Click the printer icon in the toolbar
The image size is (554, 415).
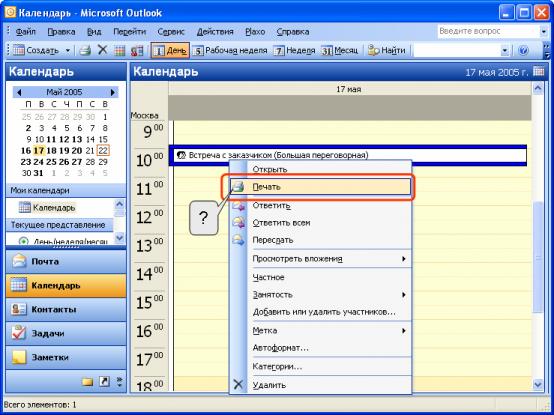(85, 51)
